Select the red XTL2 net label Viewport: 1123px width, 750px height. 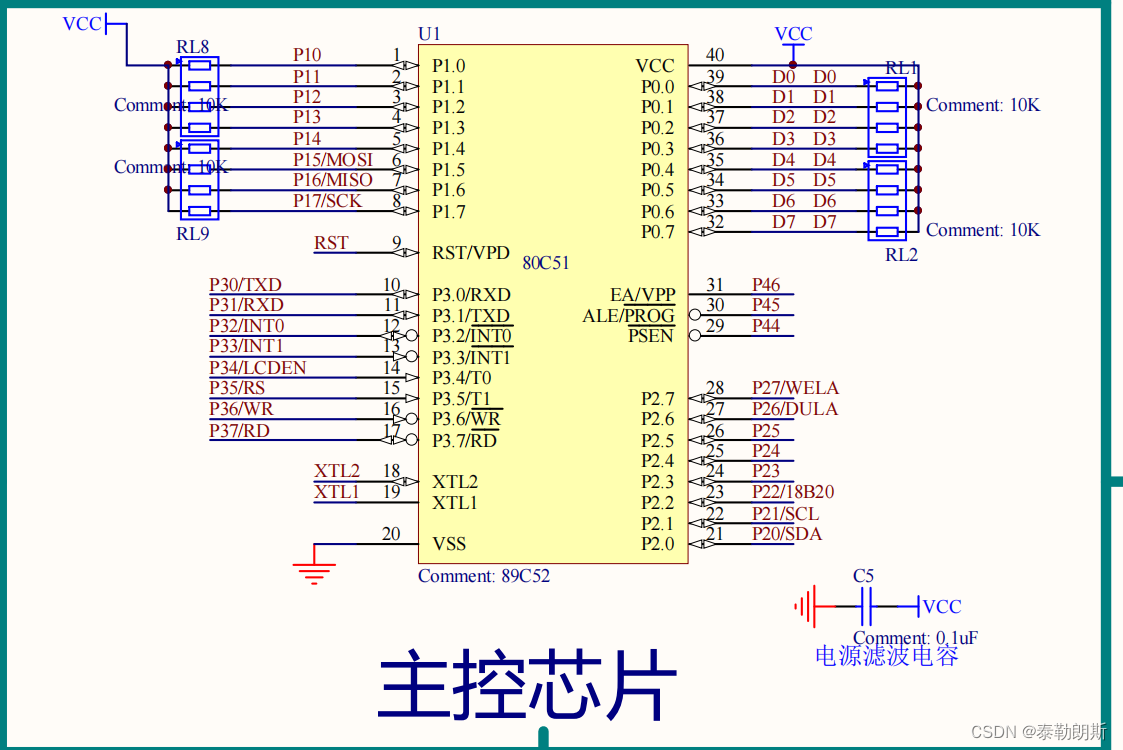pos(337,471)
